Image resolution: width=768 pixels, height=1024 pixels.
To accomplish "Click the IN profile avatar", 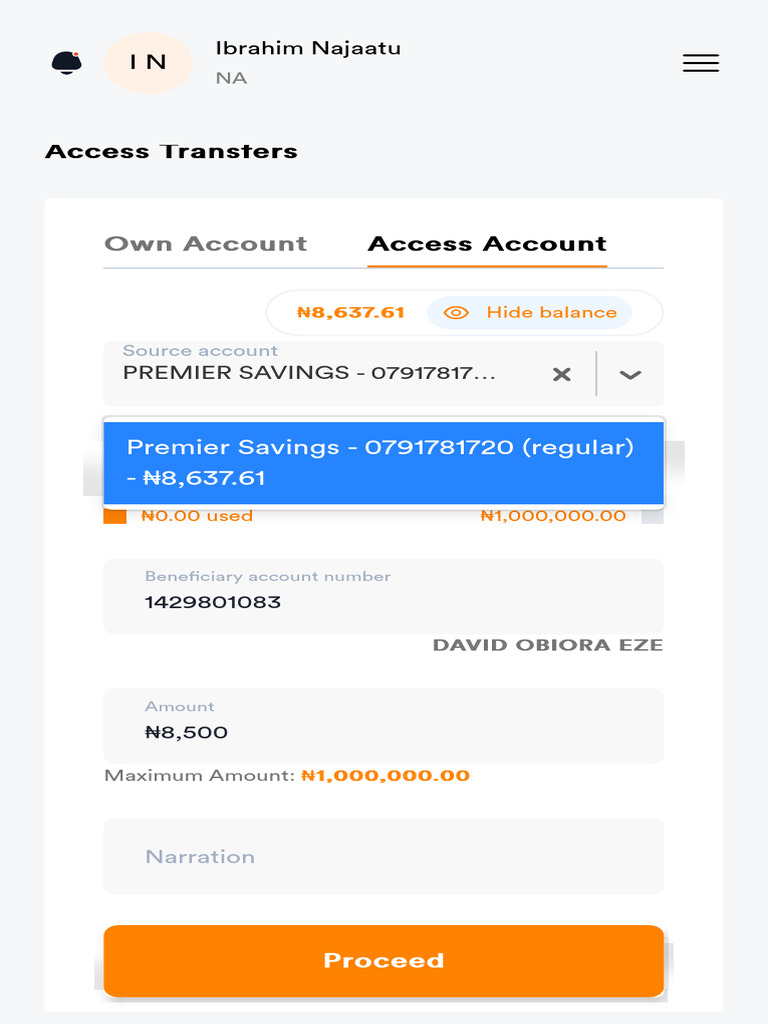I will pos(148,62).
